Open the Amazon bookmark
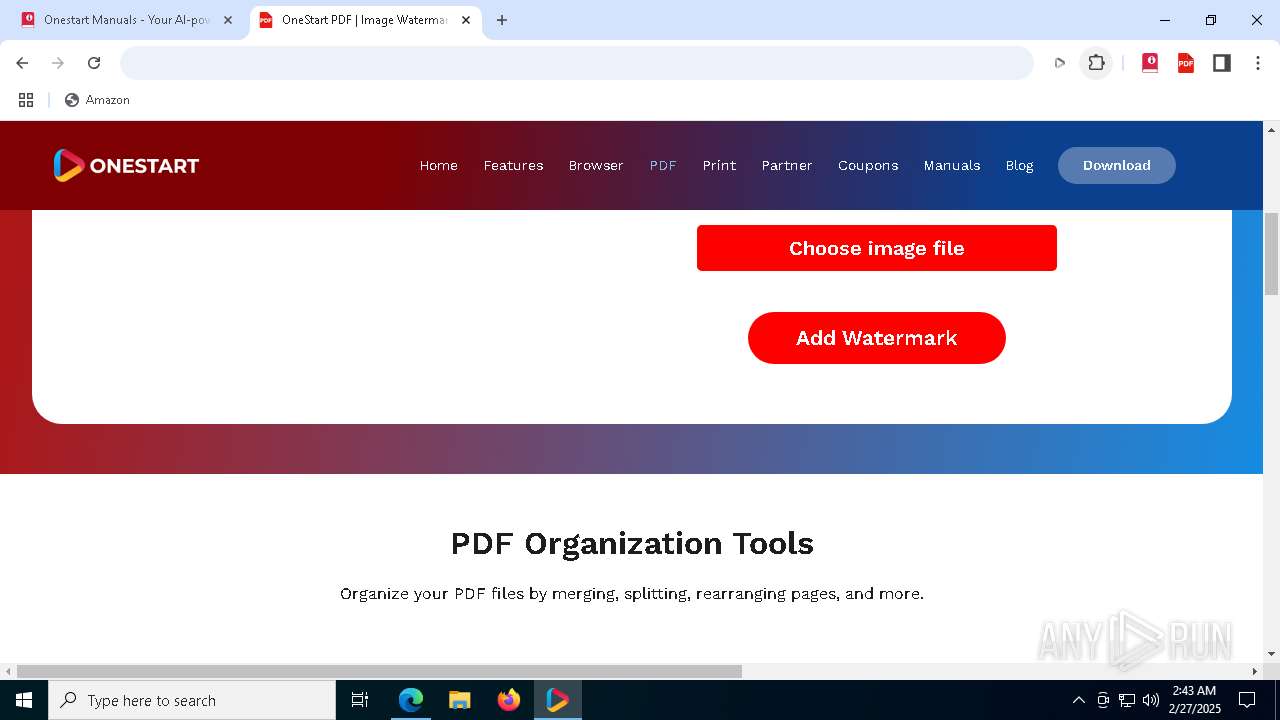The height and width of the screenshot is (720, 1280). (98, 100)
